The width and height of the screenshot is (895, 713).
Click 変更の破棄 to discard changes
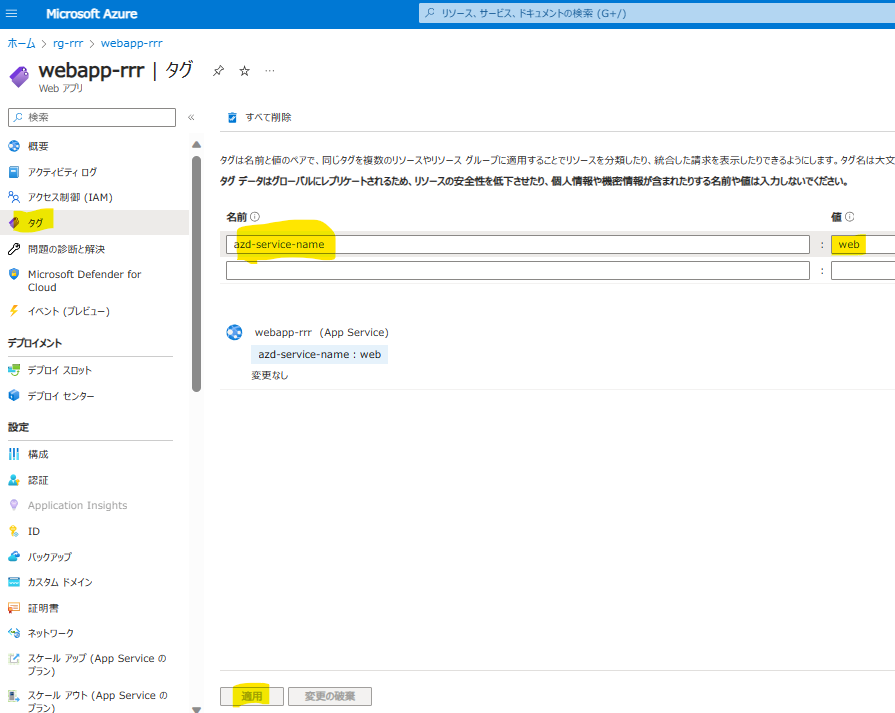[x=329, y=695]
